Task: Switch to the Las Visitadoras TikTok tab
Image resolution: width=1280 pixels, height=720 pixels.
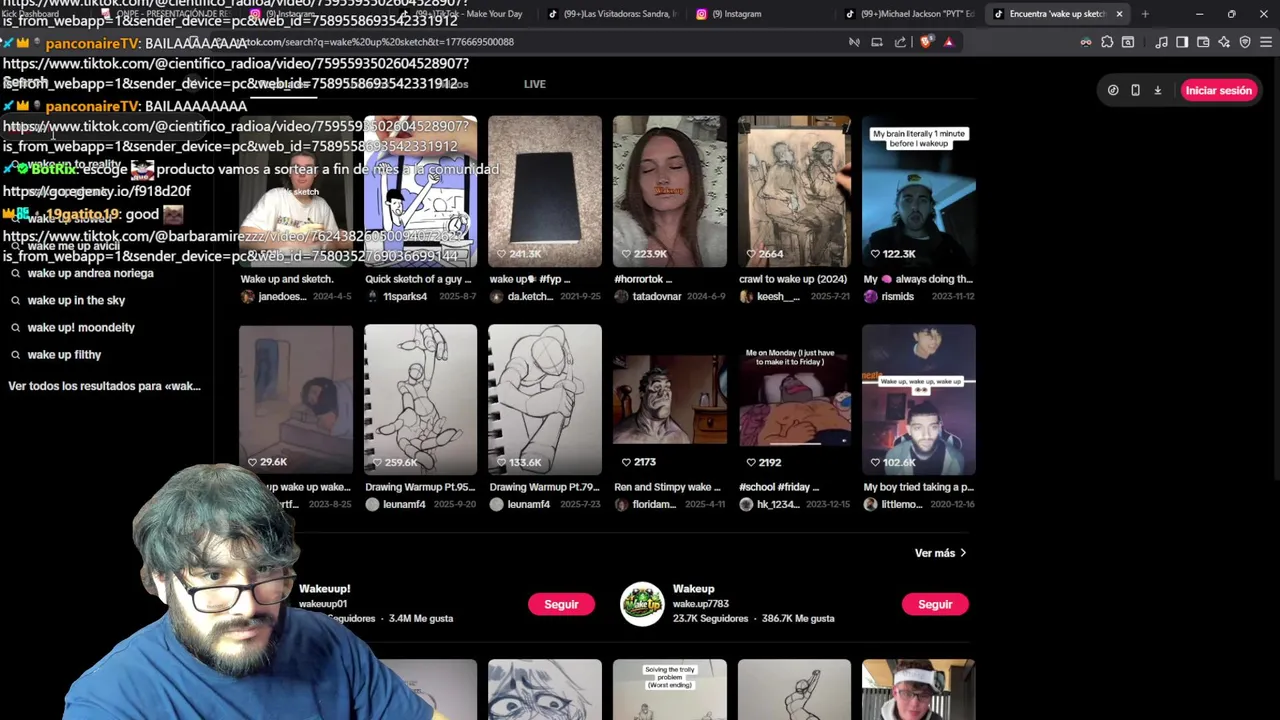Action: (612, 14)
